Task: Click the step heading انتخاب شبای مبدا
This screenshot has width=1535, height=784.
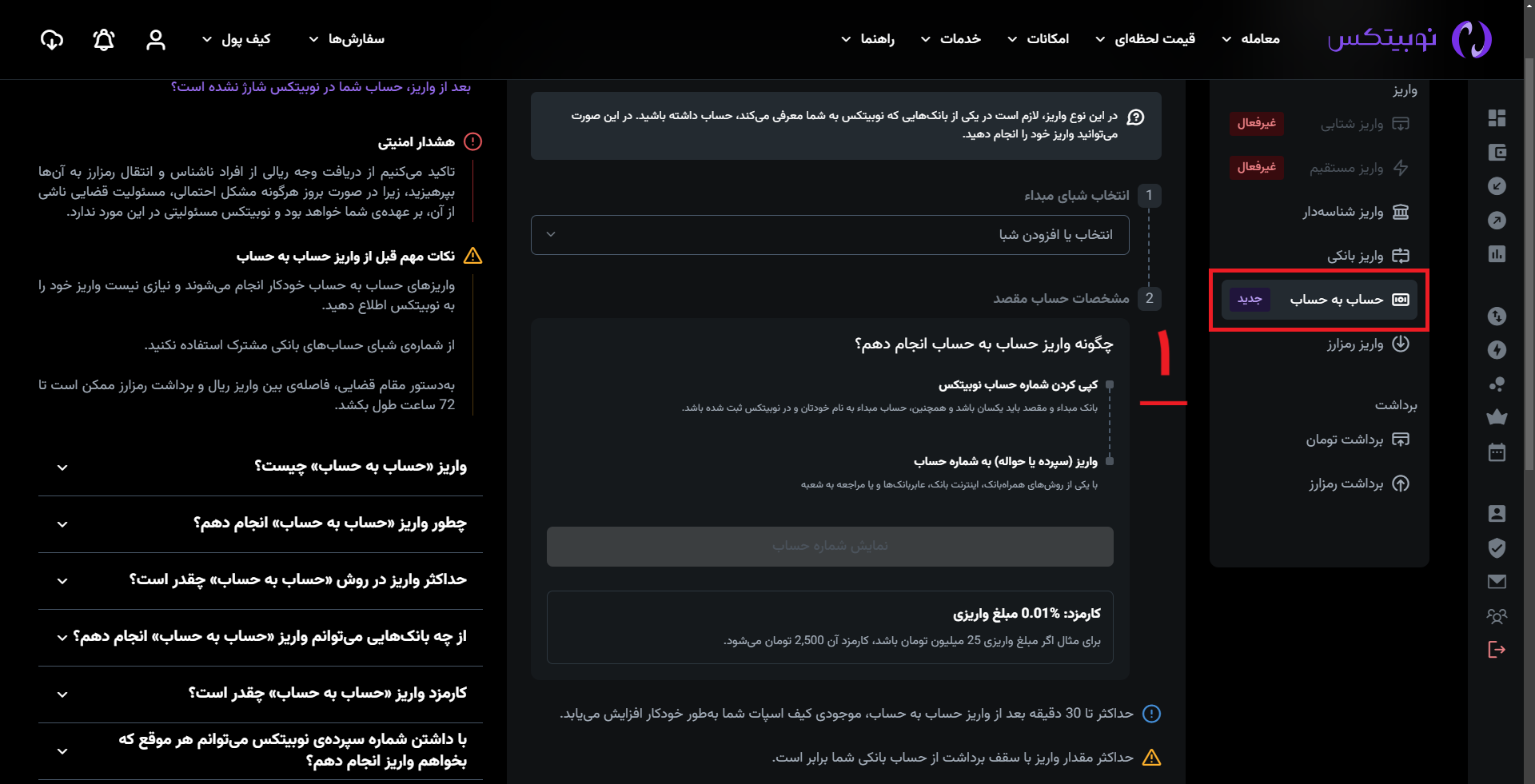Action: [x=1077, y=196]
